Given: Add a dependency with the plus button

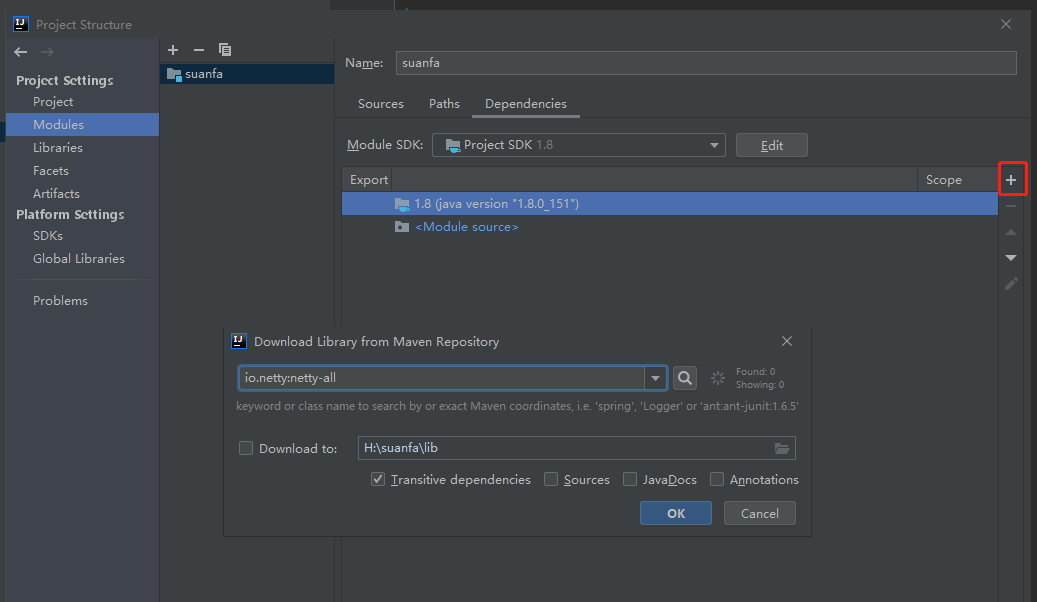Looking at the screenshot, I should 1011,179.
